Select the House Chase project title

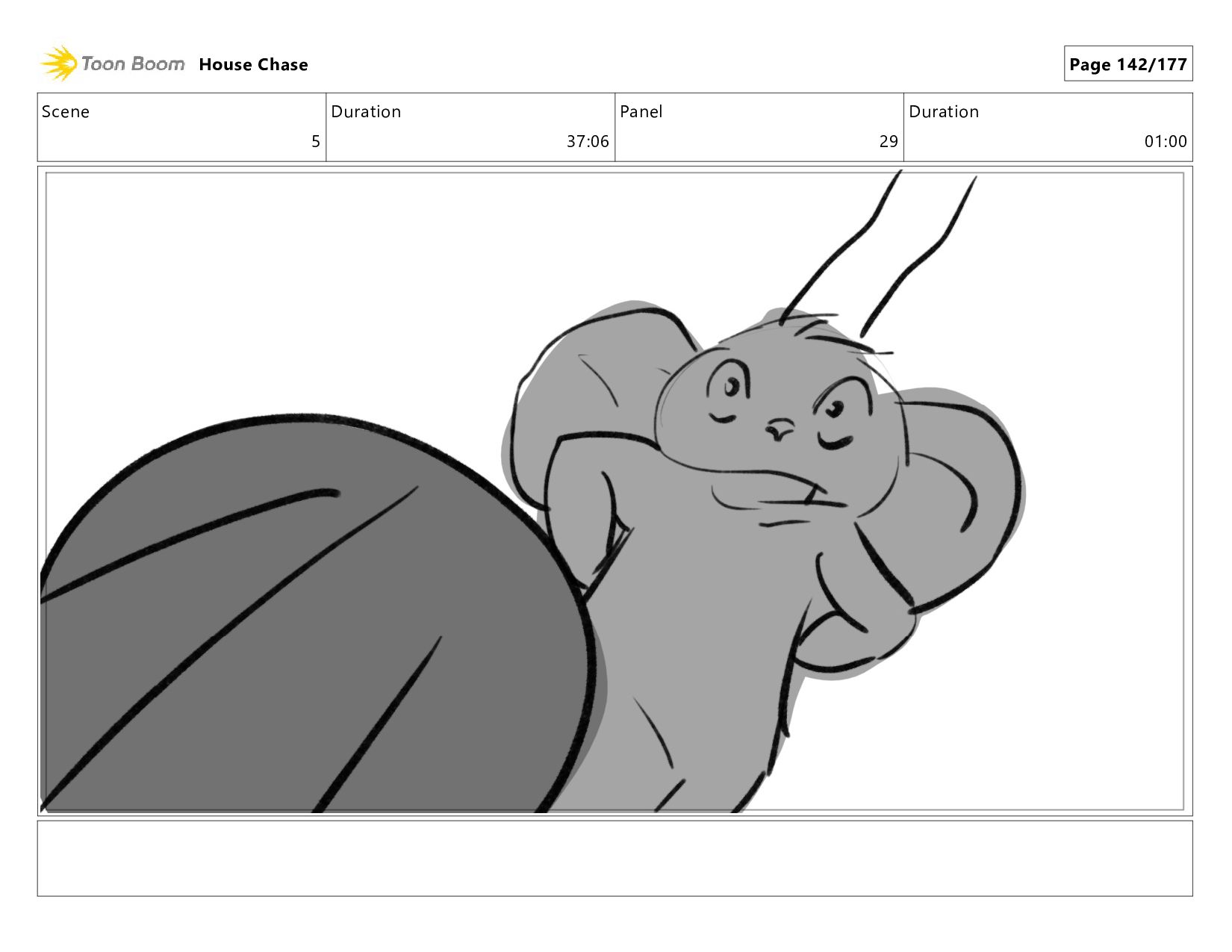(x=253, y=65)
